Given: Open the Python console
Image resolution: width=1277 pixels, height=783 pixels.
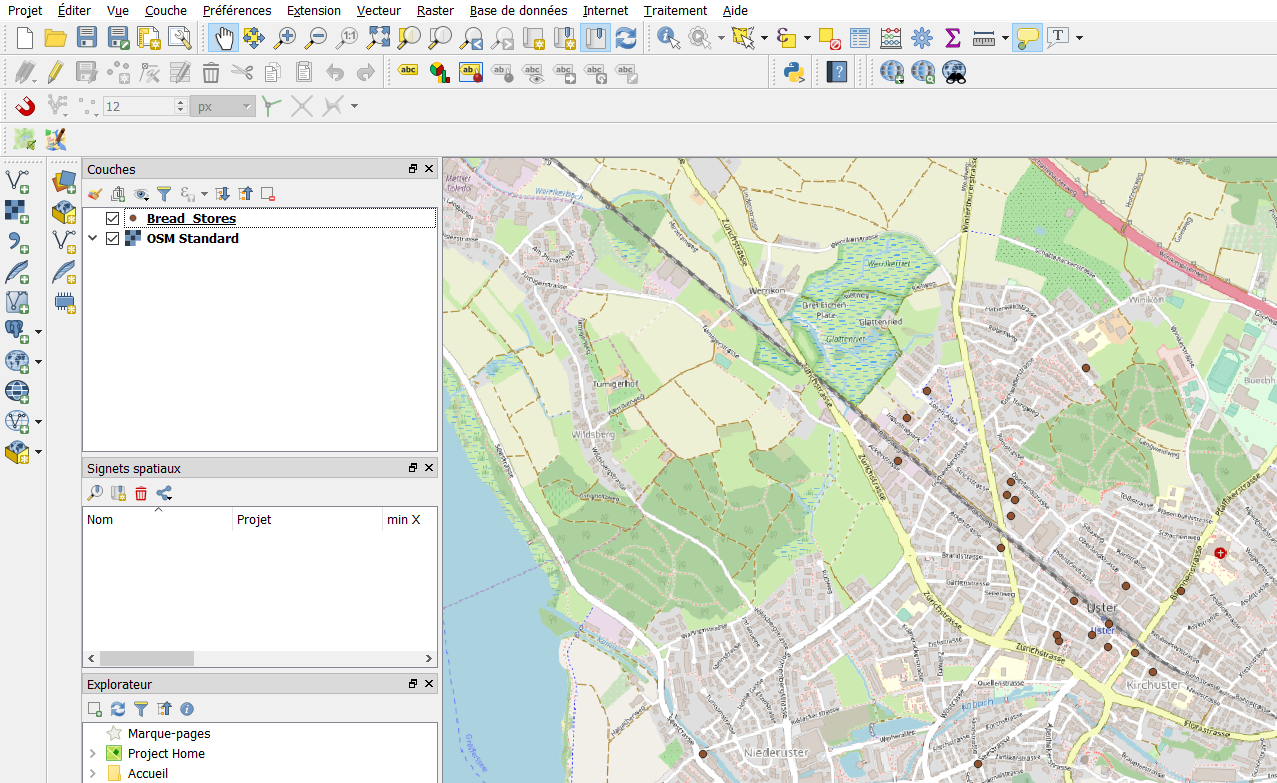Looking at the screenshot, I should (x=795, y=72).
